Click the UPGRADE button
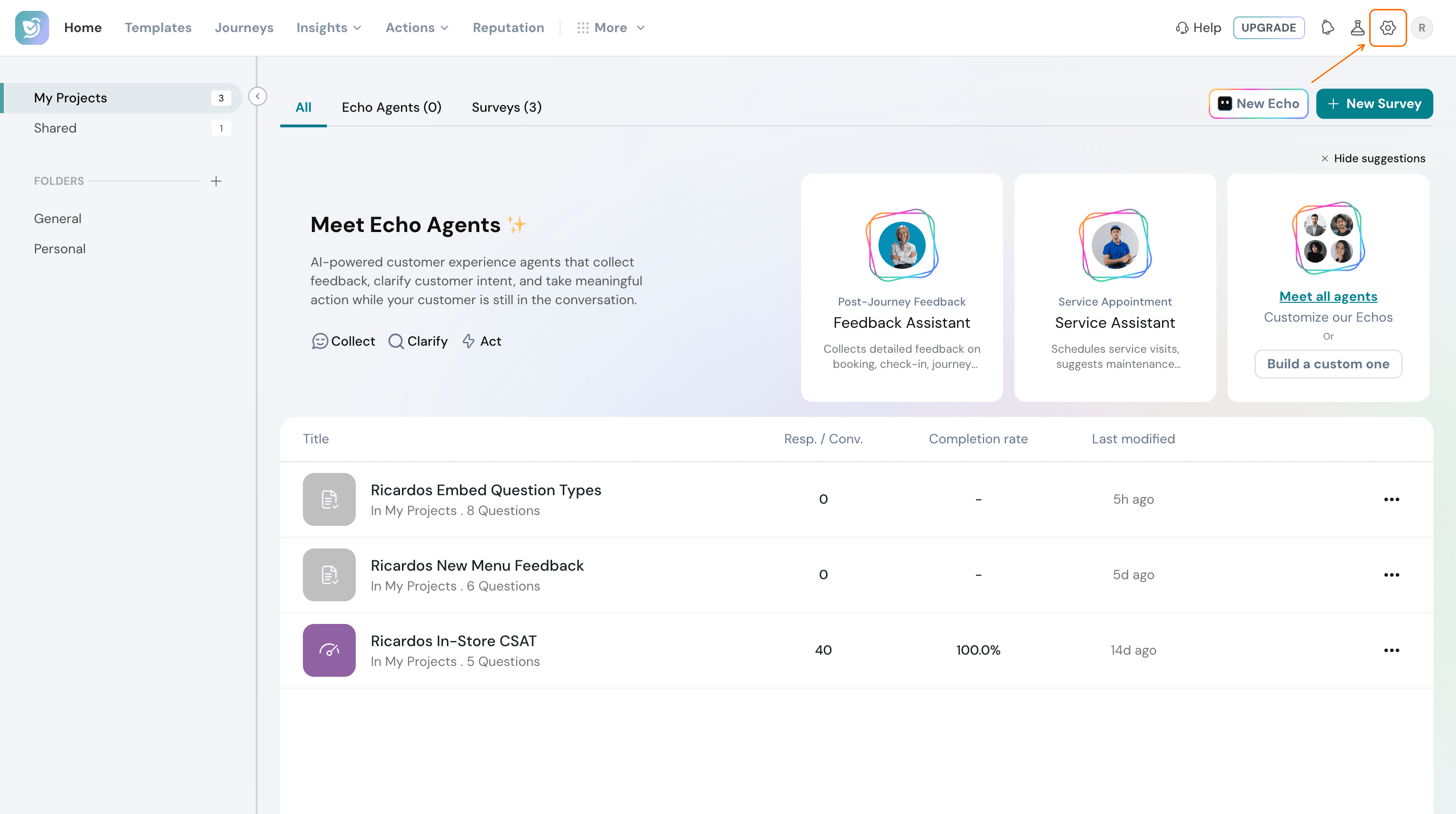 click(1268, 28)
